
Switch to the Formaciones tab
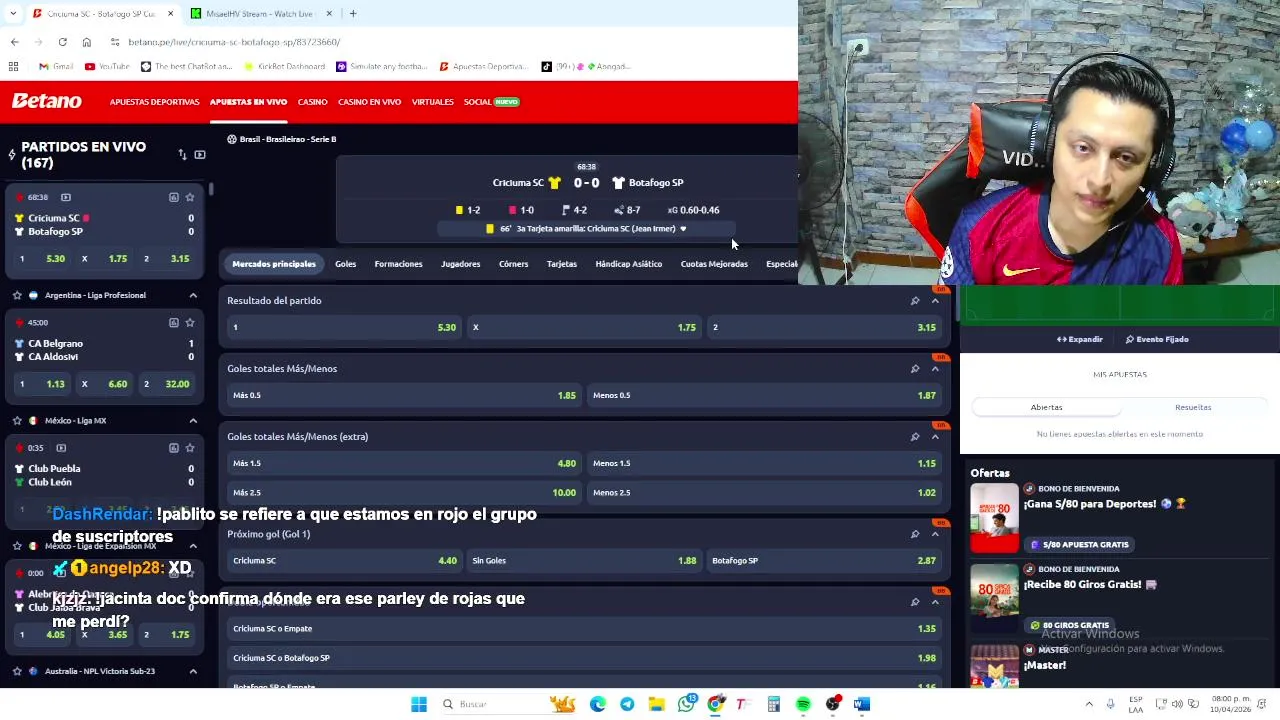(398, 264)
